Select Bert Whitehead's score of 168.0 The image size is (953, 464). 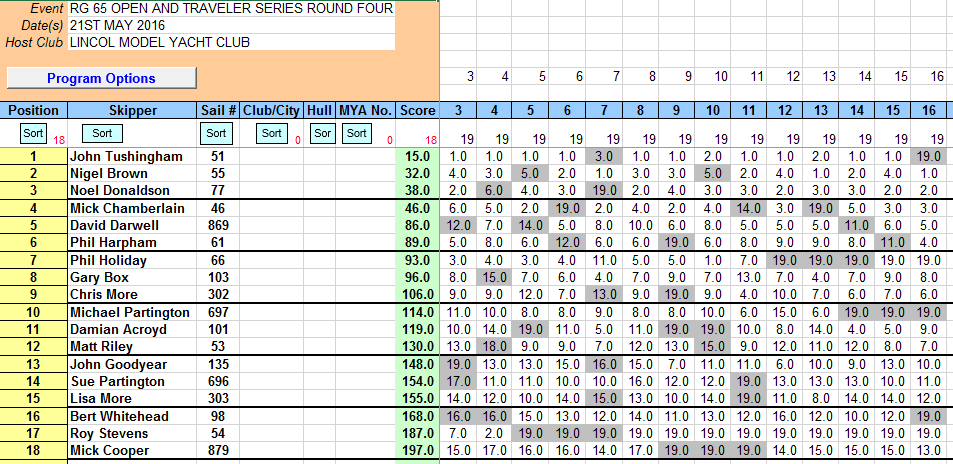tap(418, 416)
